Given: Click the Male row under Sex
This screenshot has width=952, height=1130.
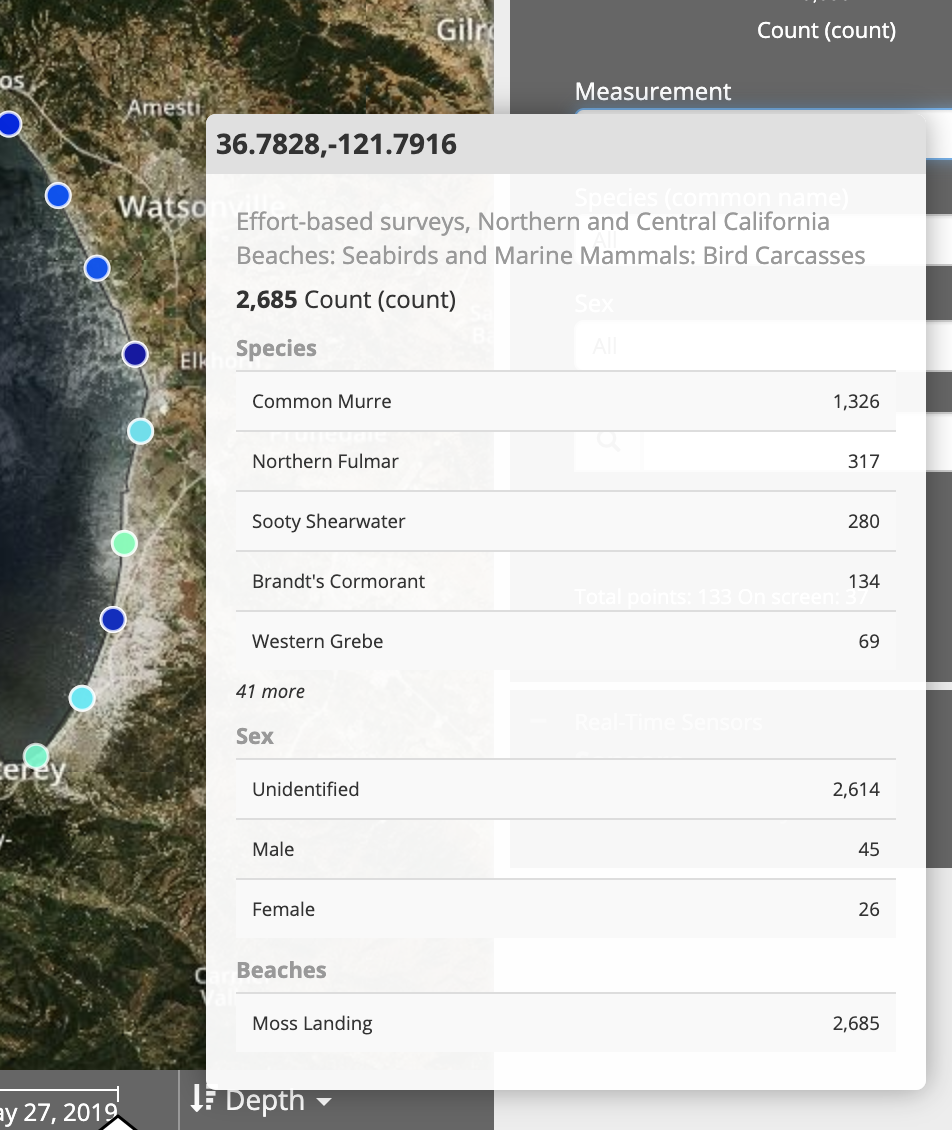Looking at the screenshot, I should click(x=566, y=849).
